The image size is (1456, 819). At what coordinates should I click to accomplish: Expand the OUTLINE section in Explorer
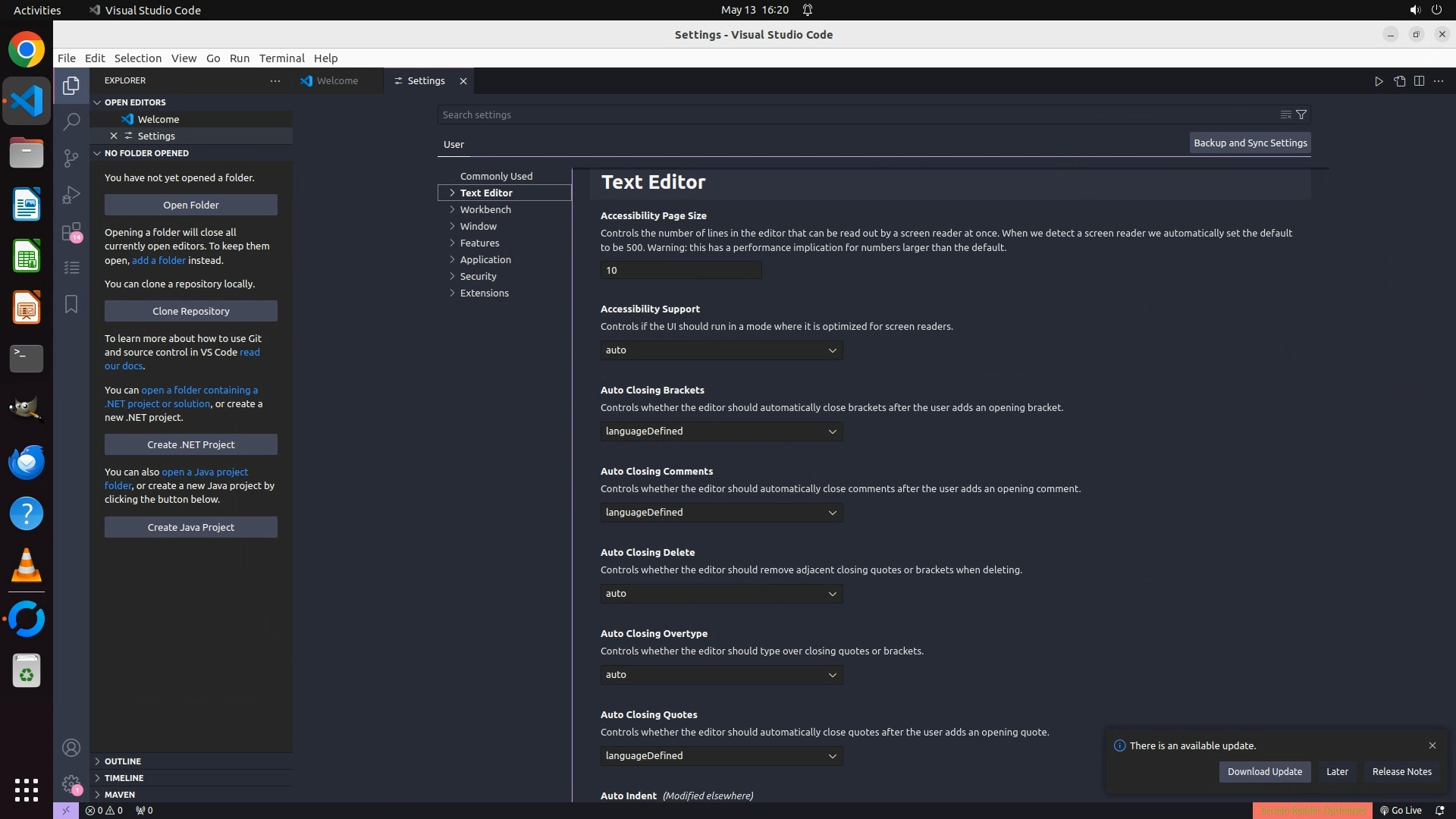123,761
